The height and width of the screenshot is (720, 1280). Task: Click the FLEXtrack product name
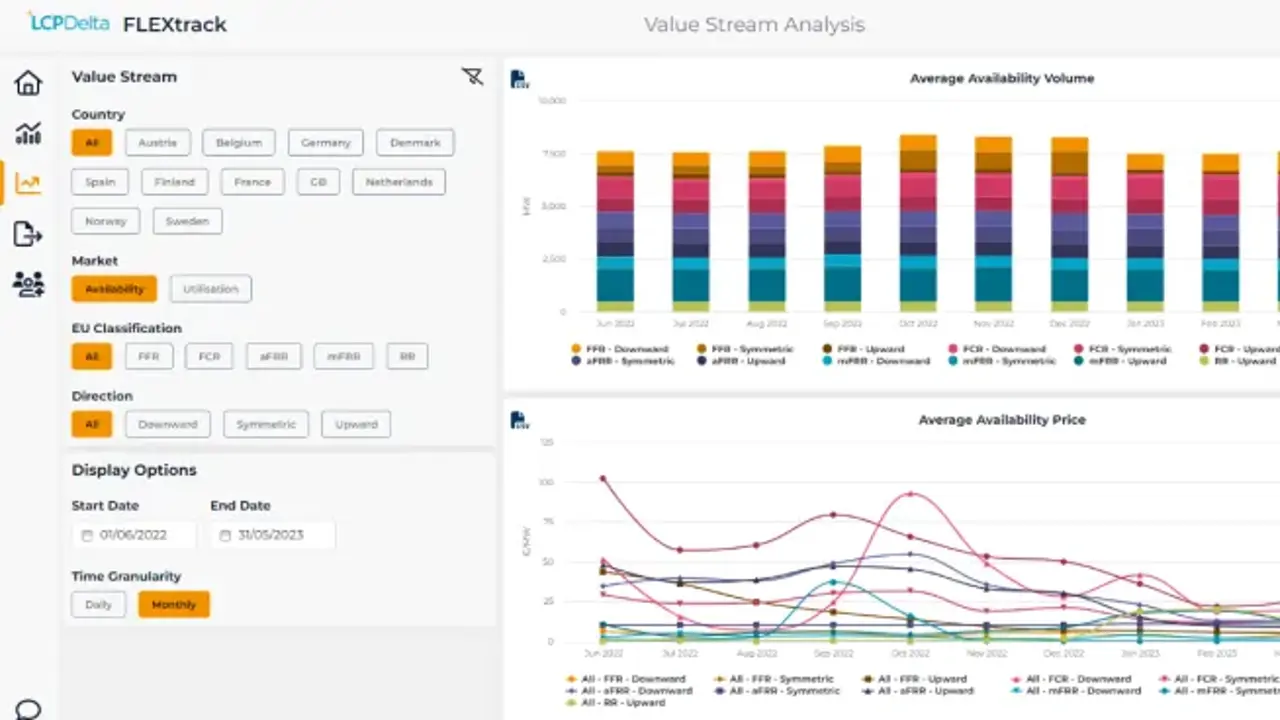point(175,24)
